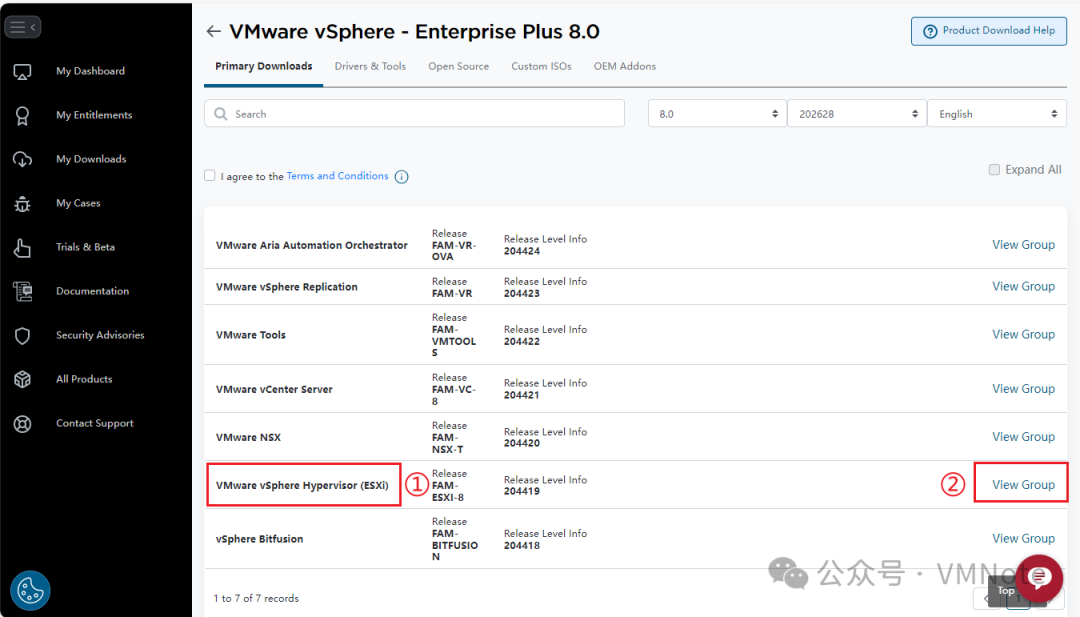
Task: View Group for VMware Aria Automation Orchestrator
Action: click(1023, 245)
